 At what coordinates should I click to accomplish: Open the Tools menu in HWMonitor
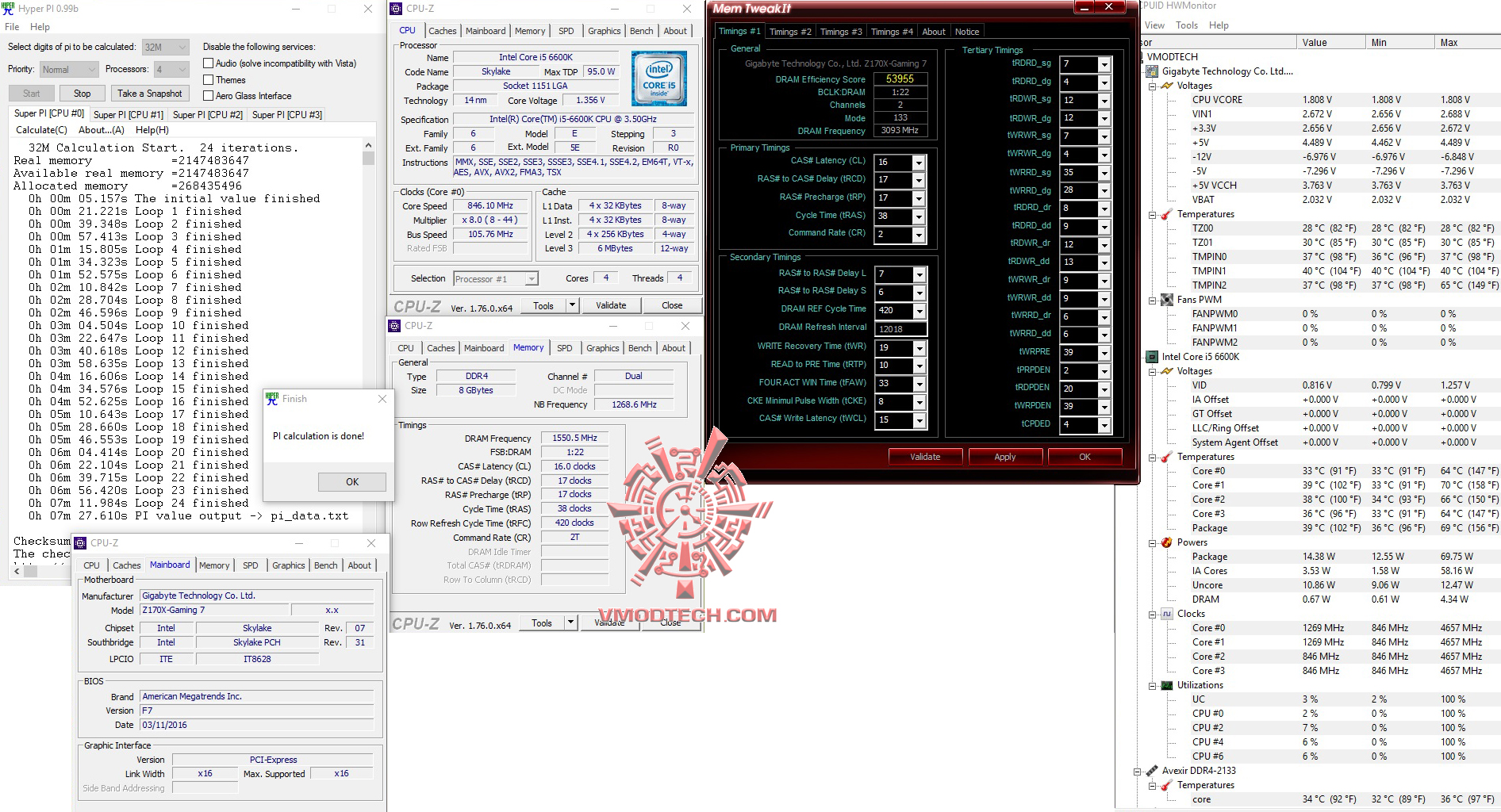(x=1187, y=25)
